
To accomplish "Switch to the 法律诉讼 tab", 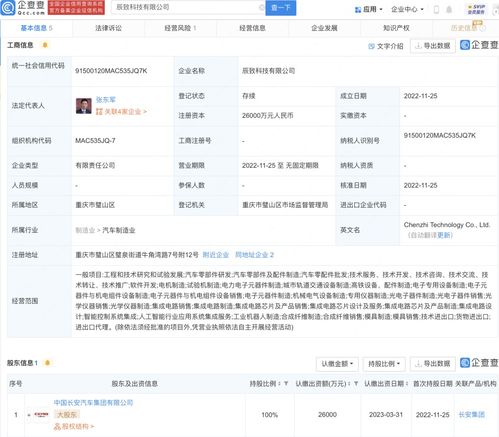I will click(x=108, y=28).
